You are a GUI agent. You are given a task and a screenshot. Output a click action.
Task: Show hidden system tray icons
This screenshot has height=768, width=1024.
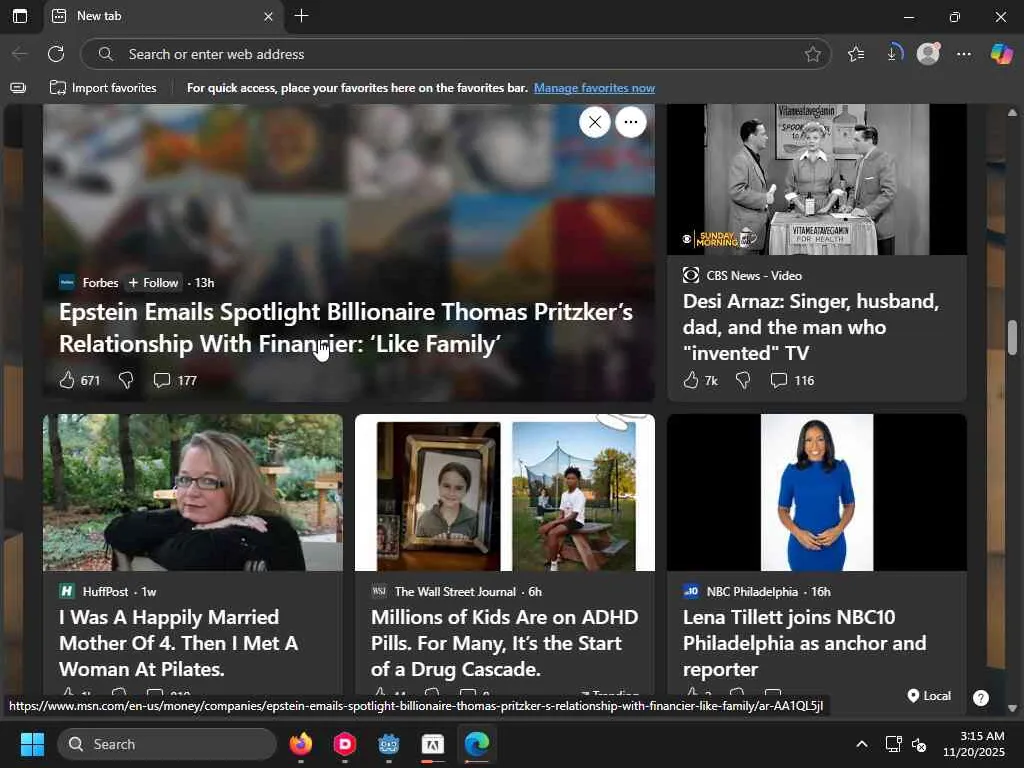pyautogui.click(x=862, y=744)
